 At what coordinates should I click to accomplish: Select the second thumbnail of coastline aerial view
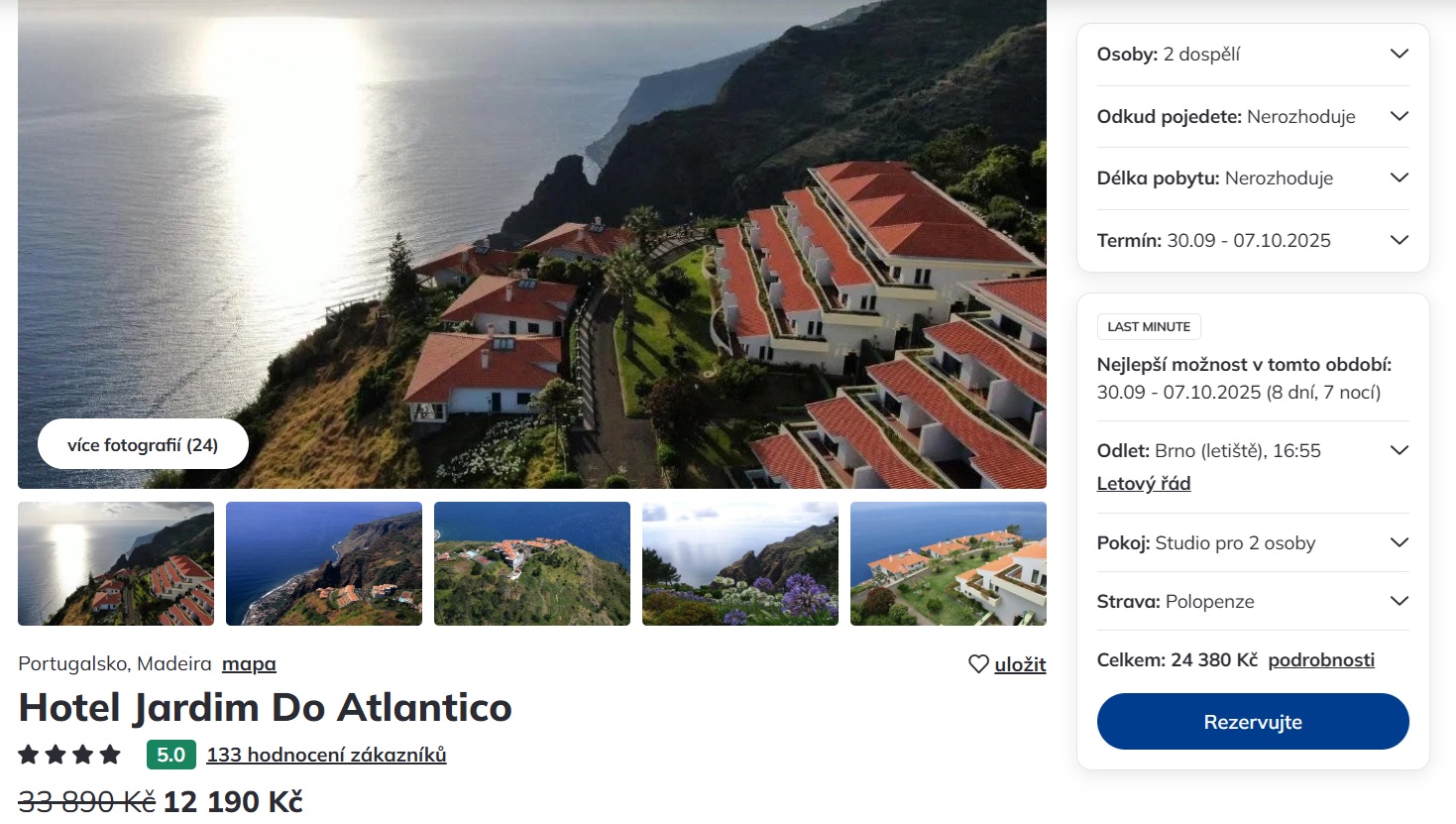coord(324,563)
